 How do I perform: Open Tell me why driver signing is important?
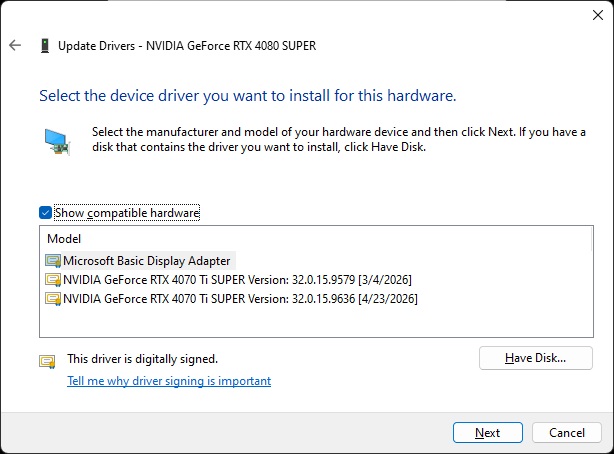[x=169, y=381]
